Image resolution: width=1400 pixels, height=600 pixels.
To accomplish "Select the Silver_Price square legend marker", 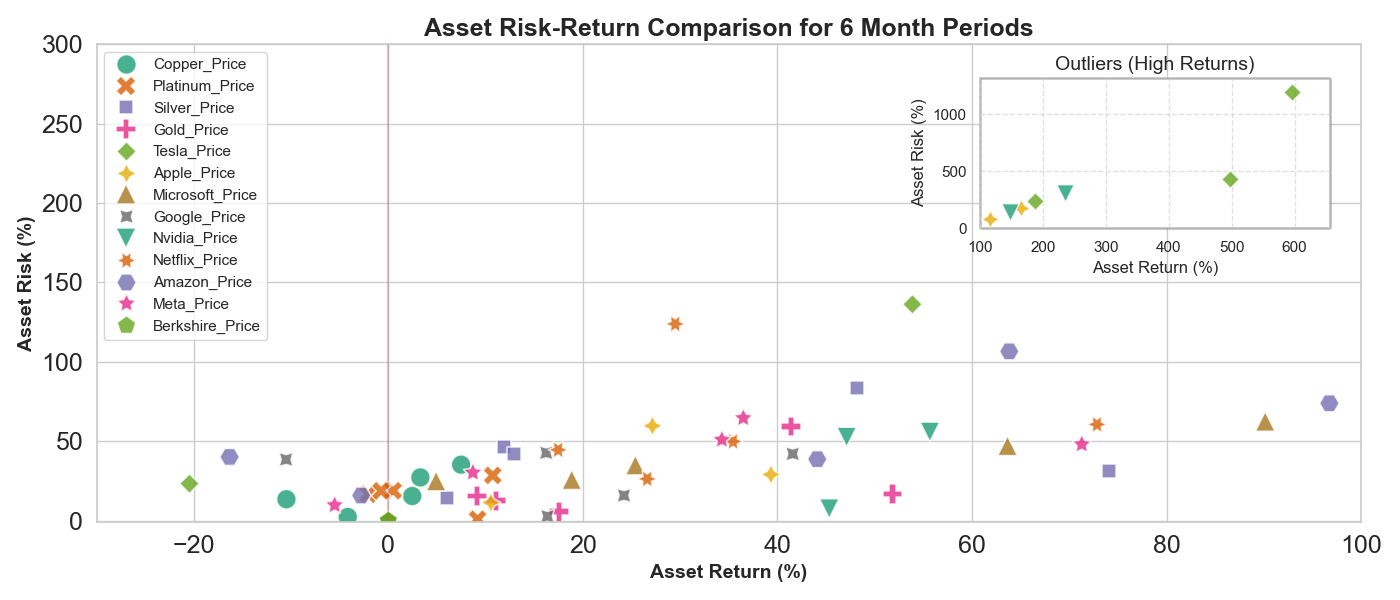I will tap(126, 108).
